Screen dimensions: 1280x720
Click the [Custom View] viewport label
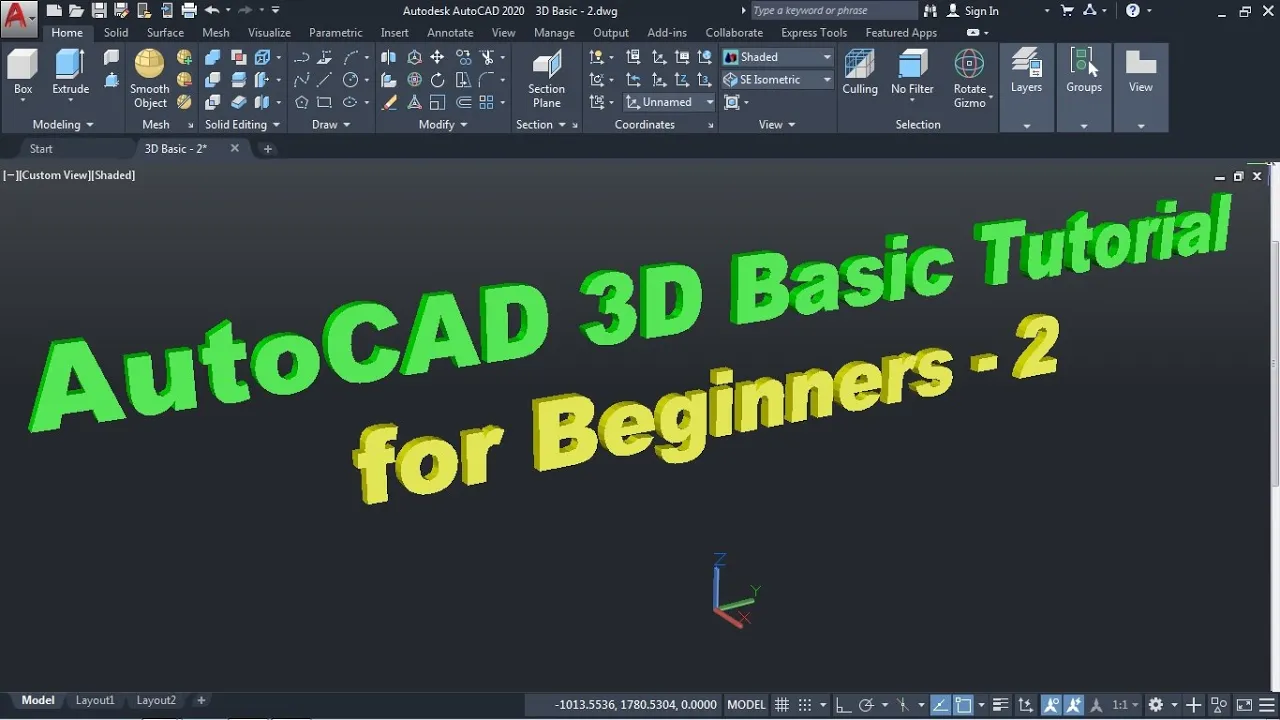[57, 175]
